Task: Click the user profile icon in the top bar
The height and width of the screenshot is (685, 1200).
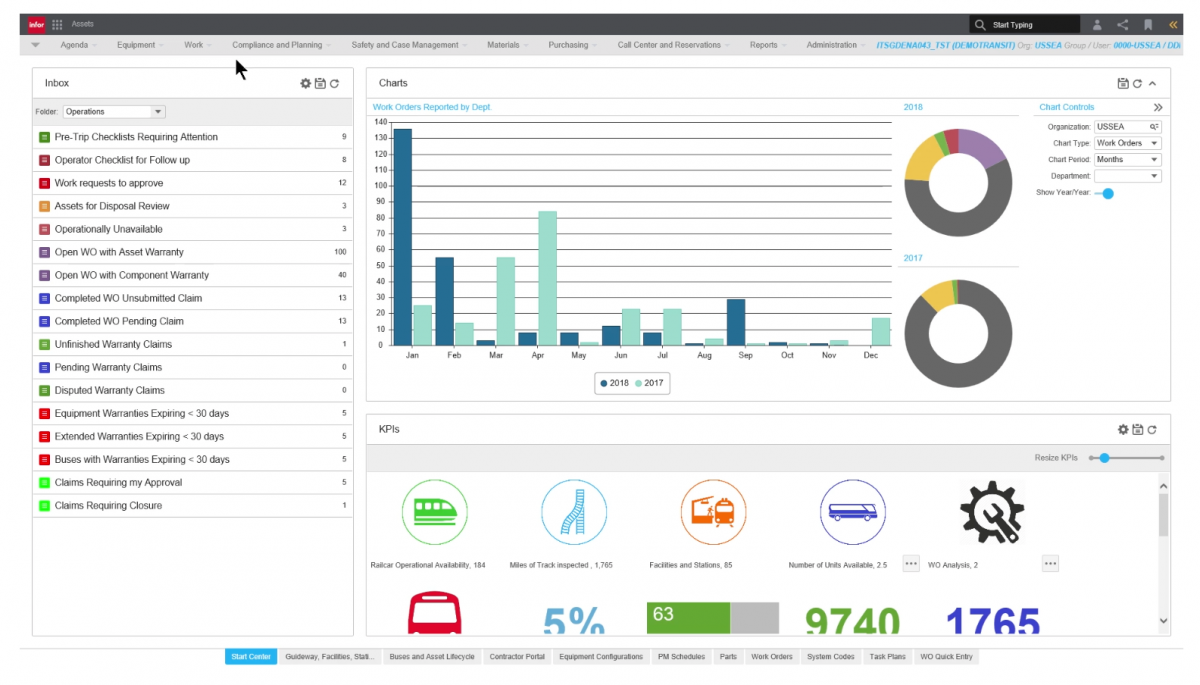Action: click(1097, 25)
